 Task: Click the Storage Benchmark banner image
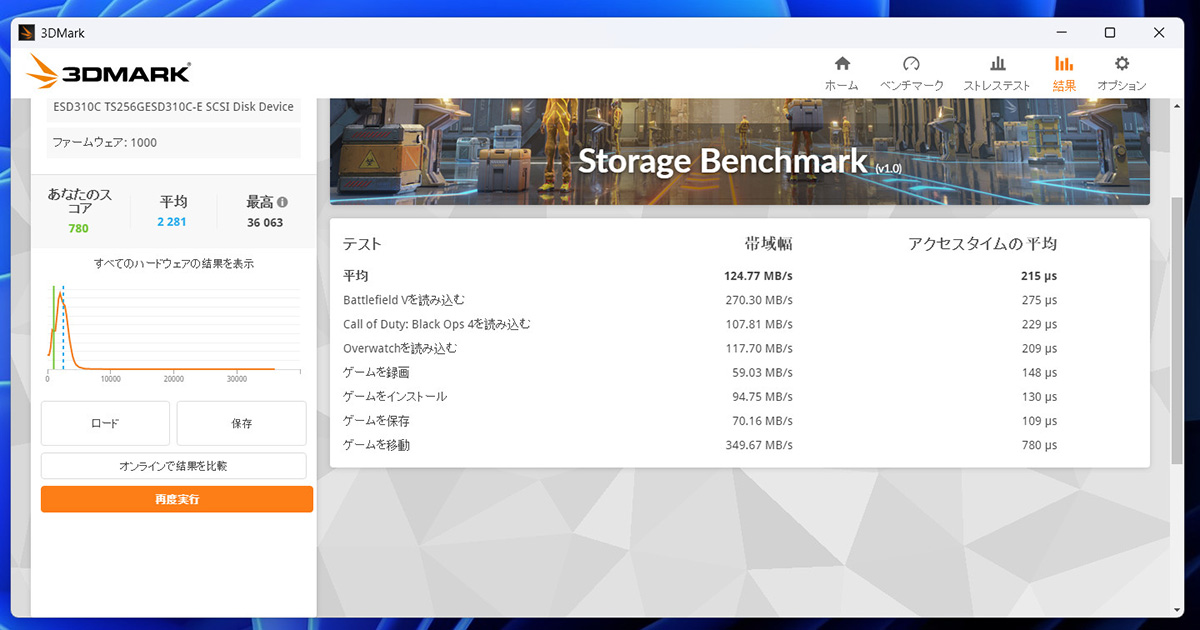point(739,152)
